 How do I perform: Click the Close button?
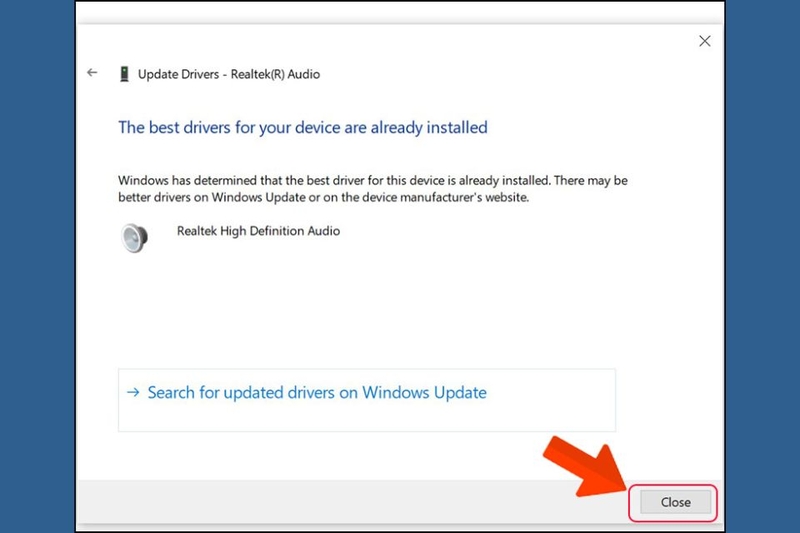click(x=675, y=502)
